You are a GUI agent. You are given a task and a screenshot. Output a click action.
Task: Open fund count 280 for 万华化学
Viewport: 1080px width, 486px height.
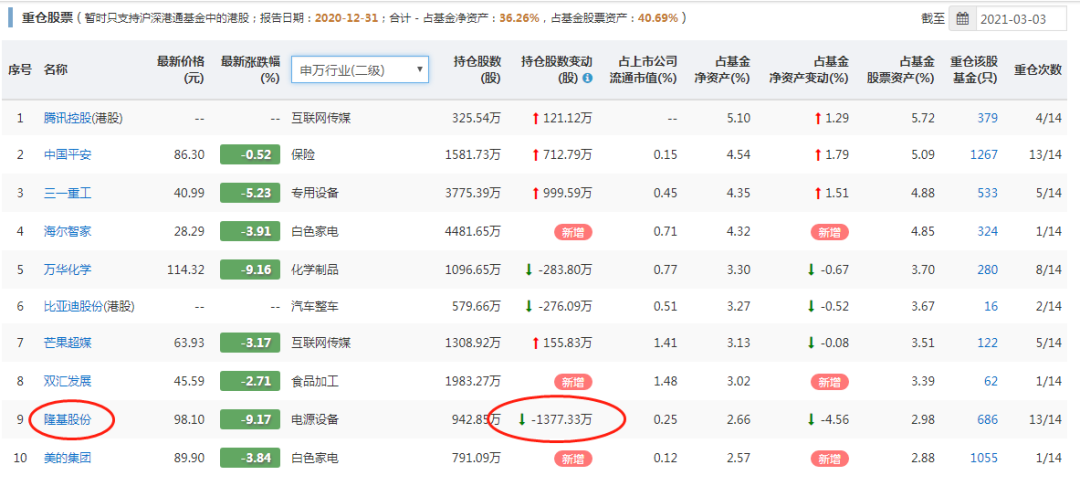(987, 269)
